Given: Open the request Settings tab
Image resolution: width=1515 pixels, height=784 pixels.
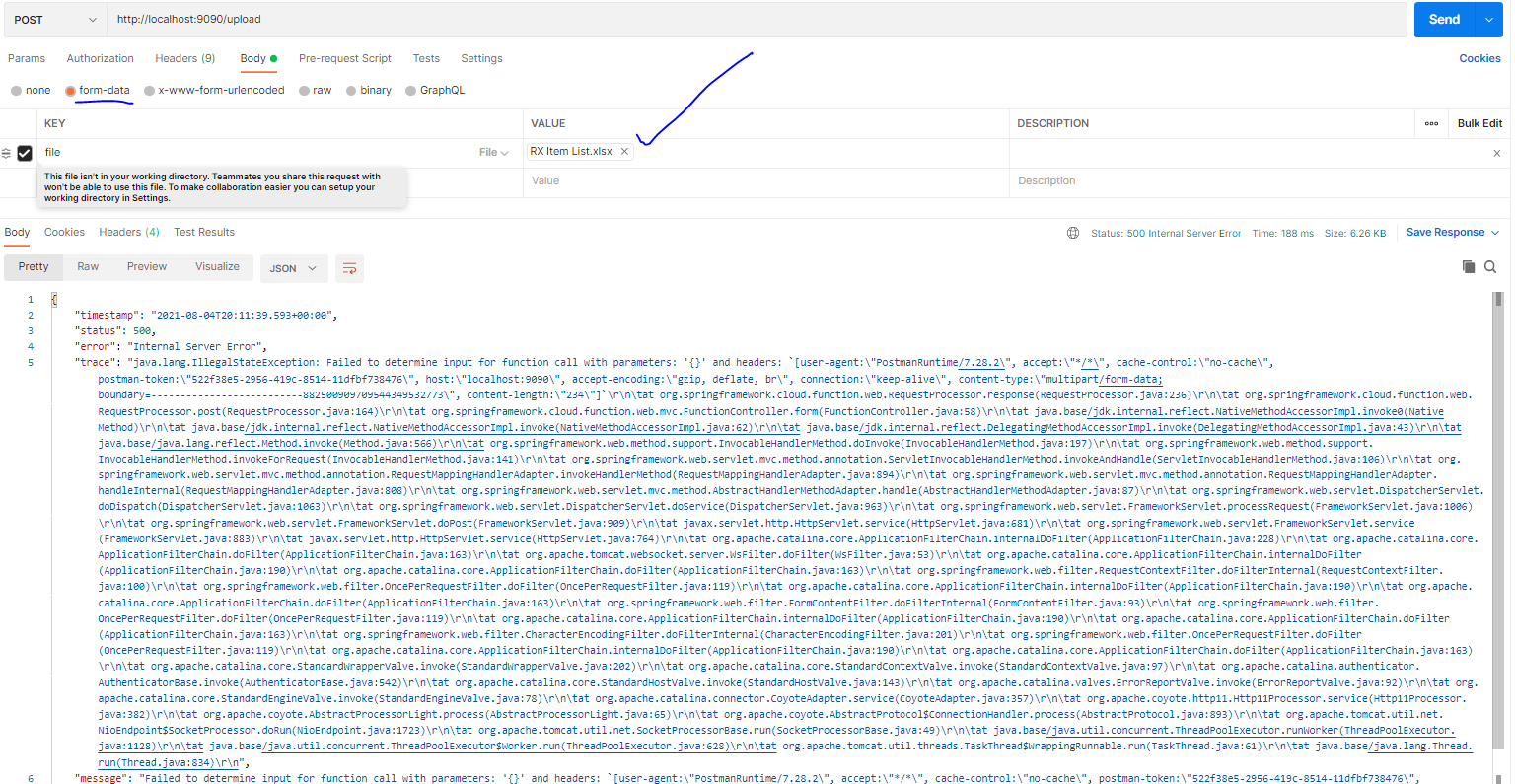Looking at the screenshot, I should tap(481, 58).
